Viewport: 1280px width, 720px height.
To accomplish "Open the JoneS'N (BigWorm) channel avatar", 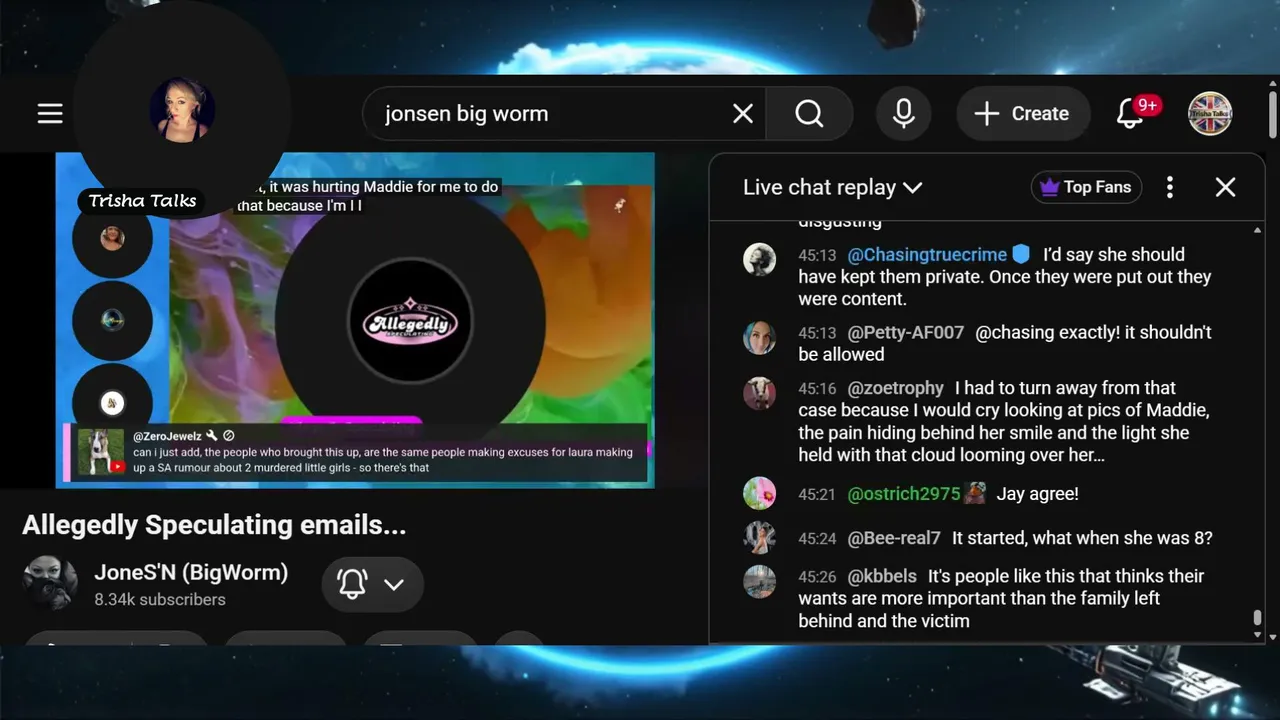I will pos(50,583).
